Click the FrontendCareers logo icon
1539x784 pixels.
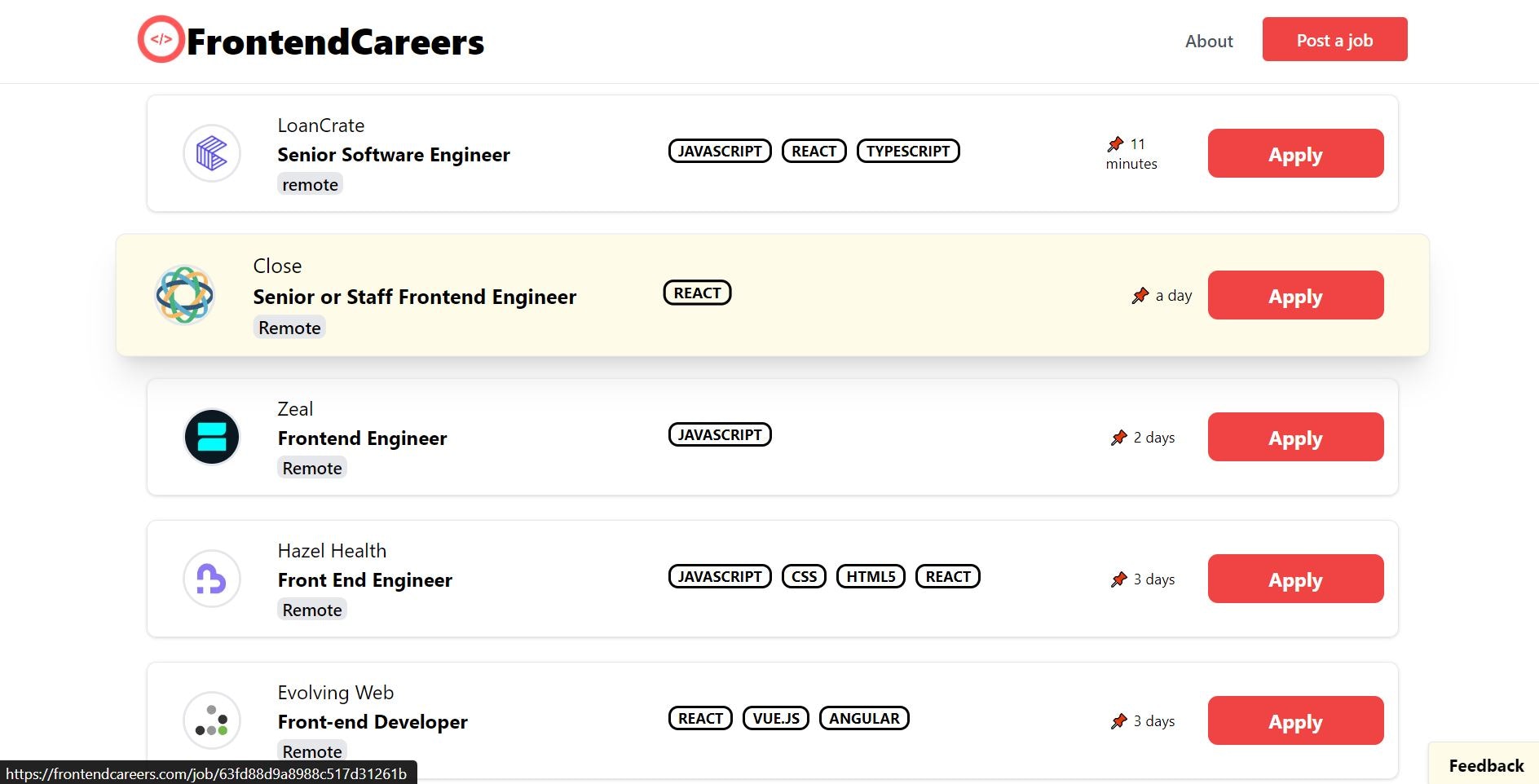click(161, 39)
